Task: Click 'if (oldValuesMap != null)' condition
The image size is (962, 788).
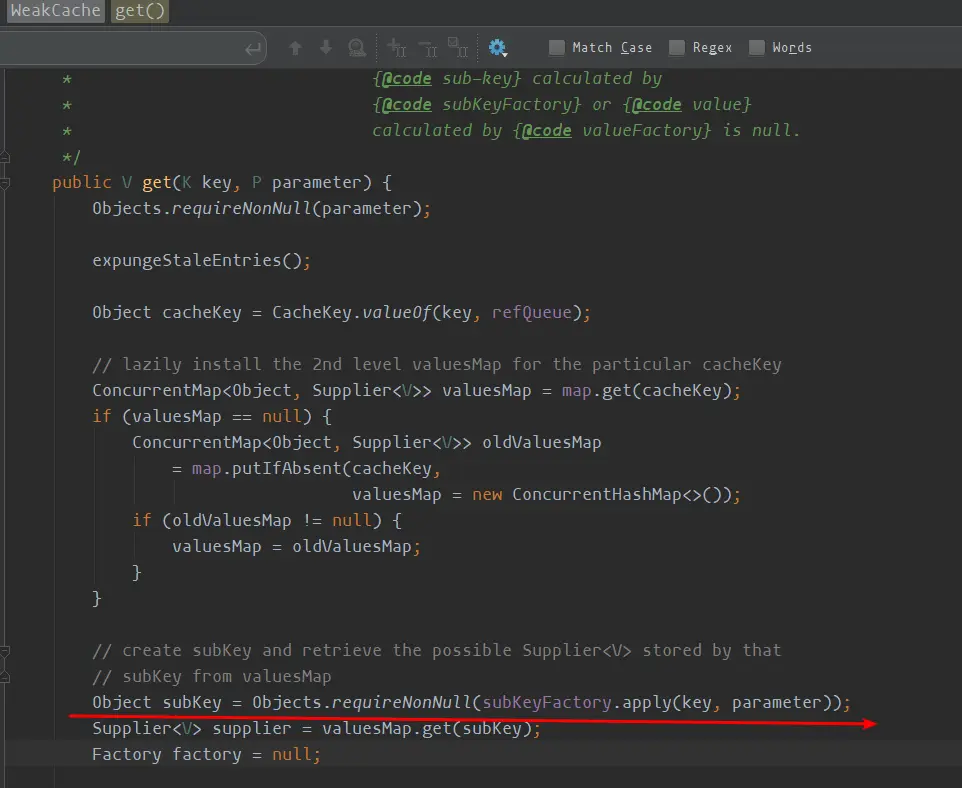Action: [x=267, y=520]
